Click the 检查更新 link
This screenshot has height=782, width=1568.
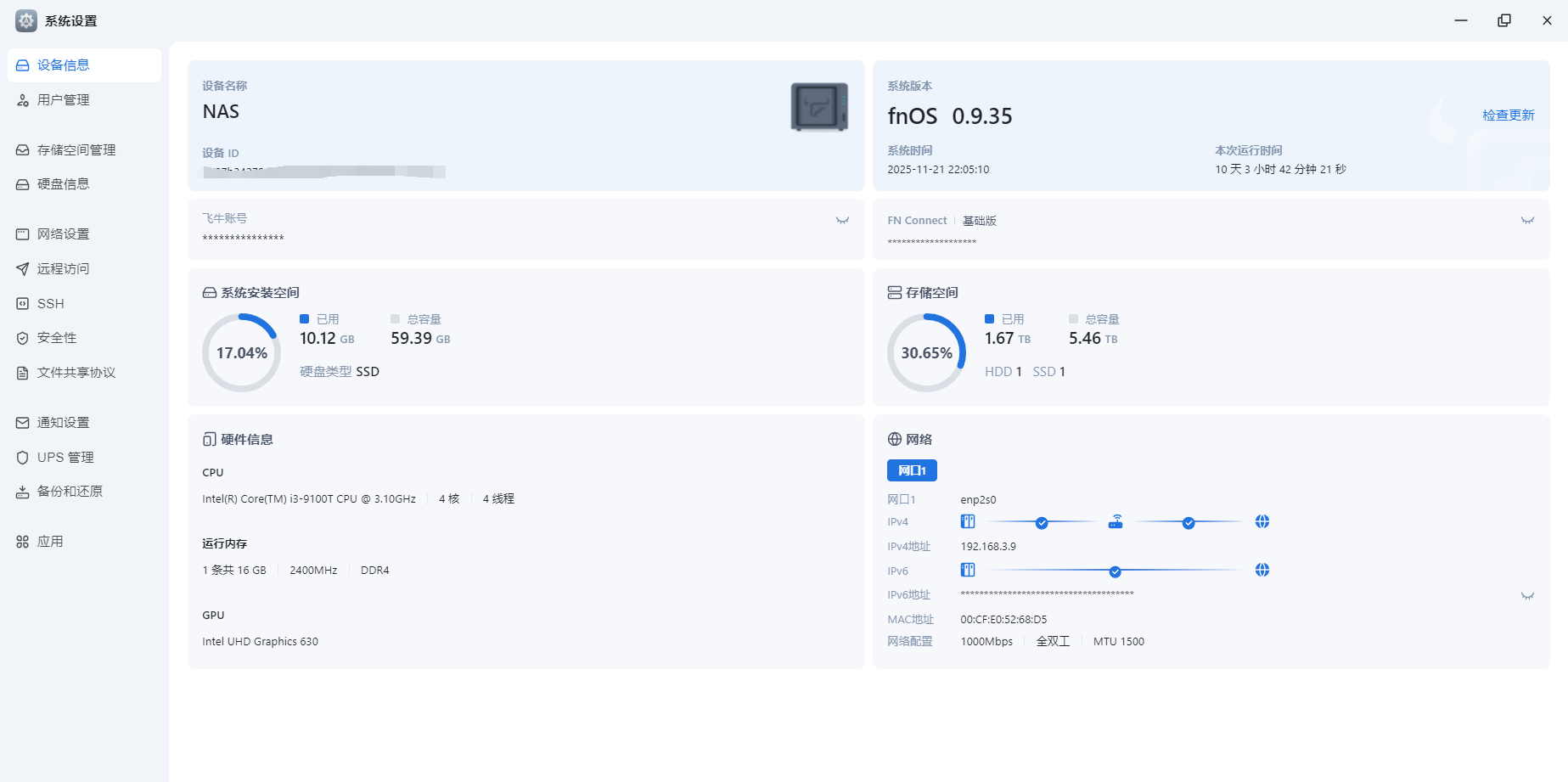point(1509,115)
